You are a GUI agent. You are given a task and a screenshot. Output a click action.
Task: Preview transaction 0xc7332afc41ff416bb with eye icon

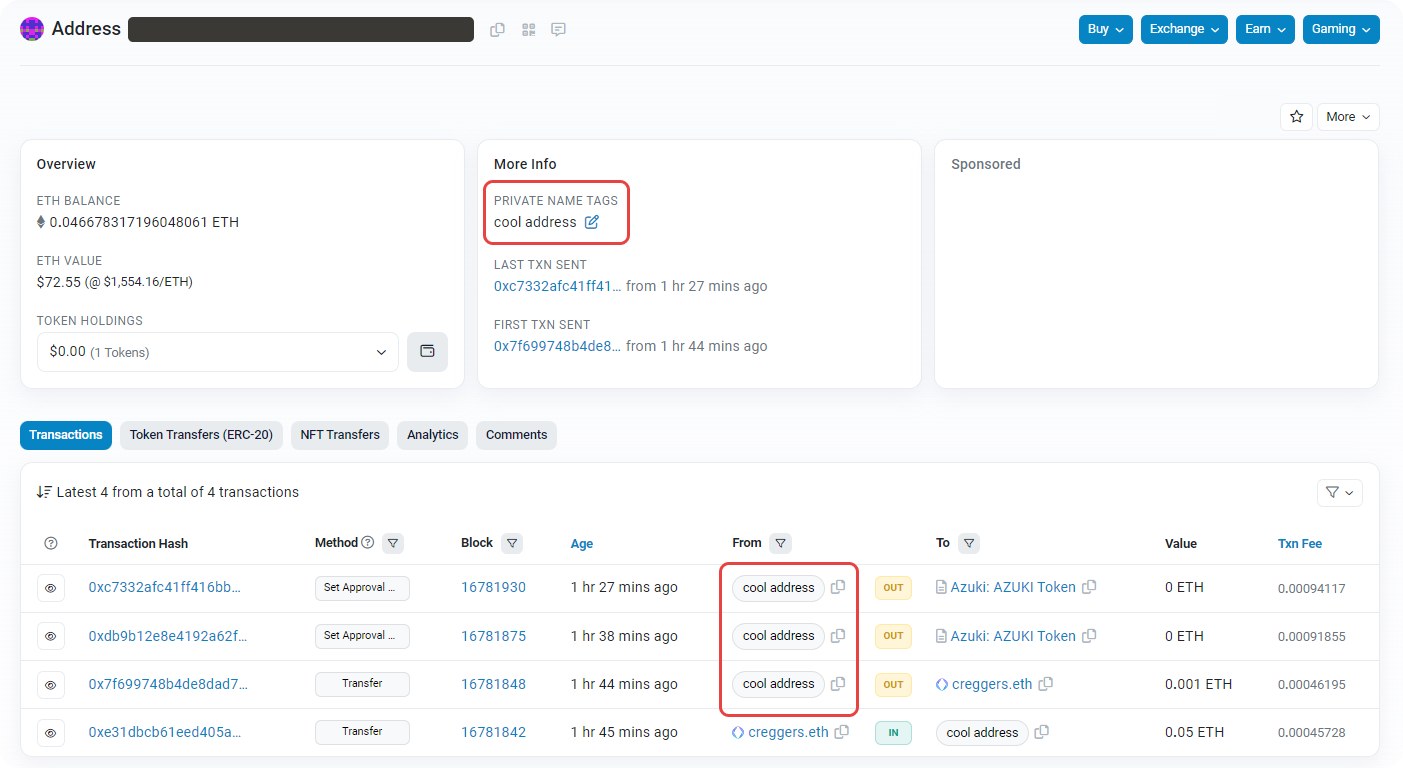(x=51, y=588)
